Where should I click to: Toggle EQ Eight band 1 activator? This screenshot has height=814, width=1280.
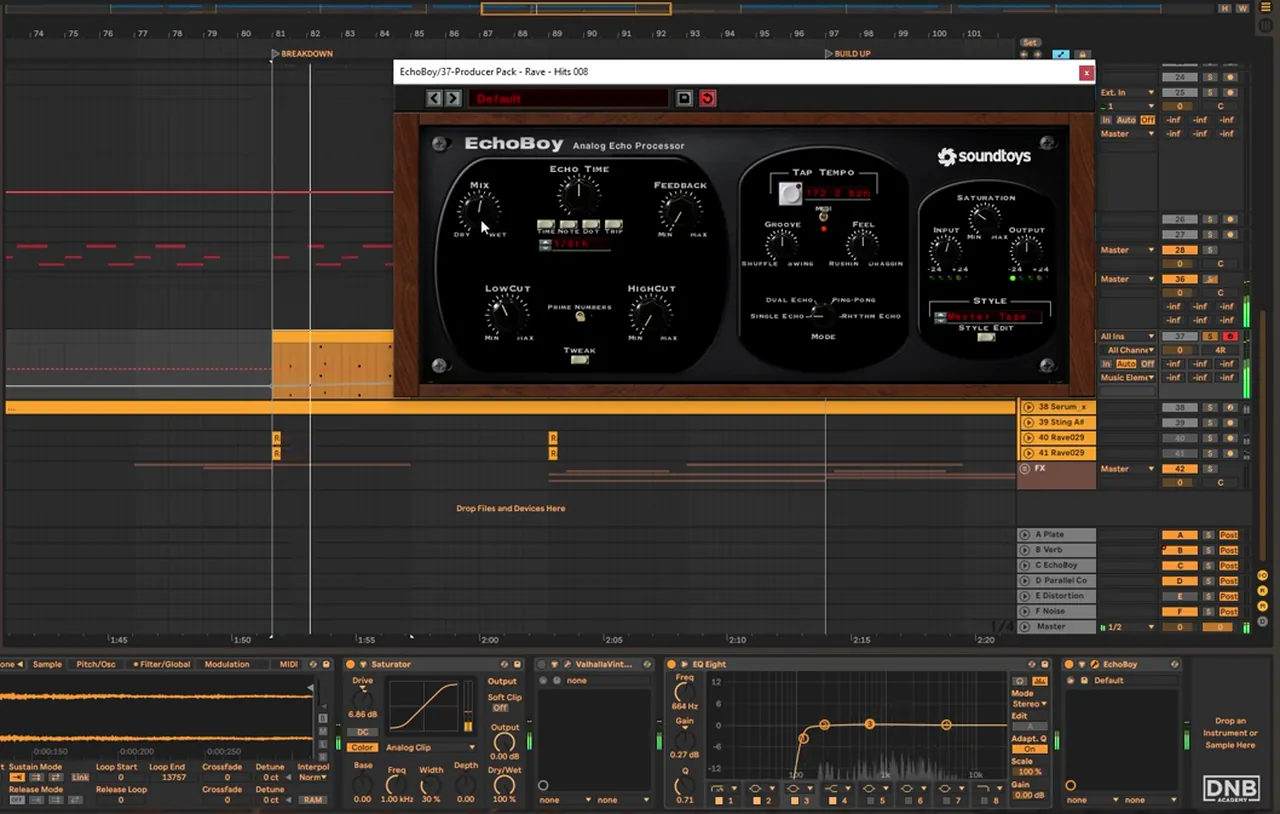click(719, 800)
